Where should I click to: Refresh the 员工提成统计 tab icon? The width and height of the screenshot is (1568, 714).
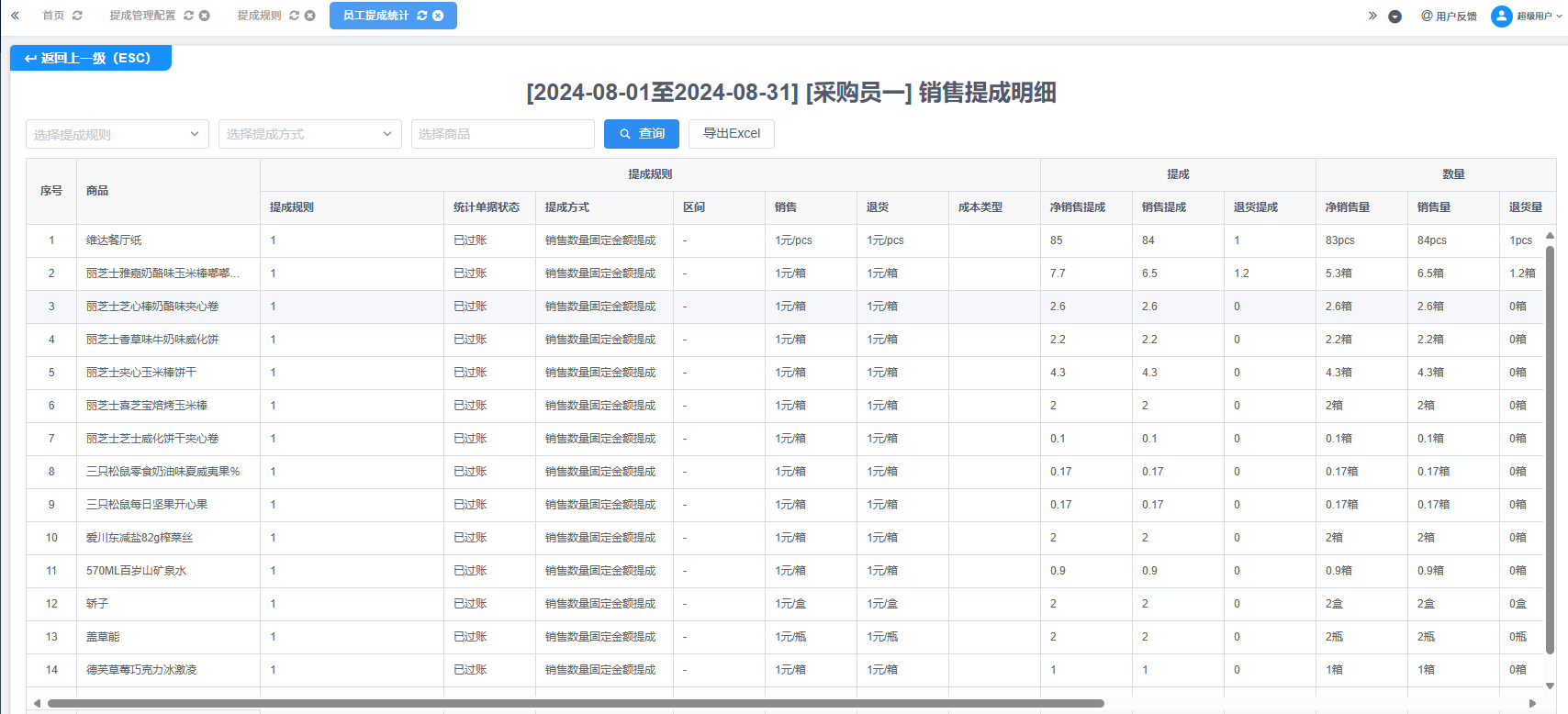tap(421, 16)
